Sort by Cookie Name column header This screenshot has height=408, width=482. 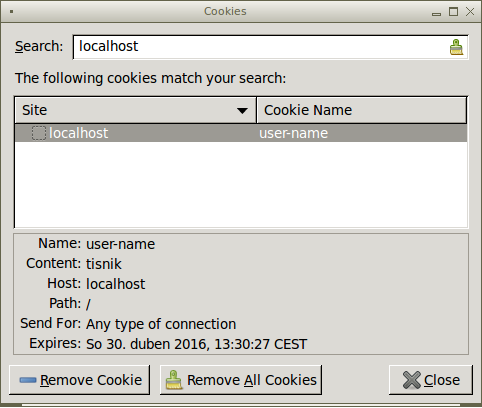pyautogui.click(x=362, y=110)
